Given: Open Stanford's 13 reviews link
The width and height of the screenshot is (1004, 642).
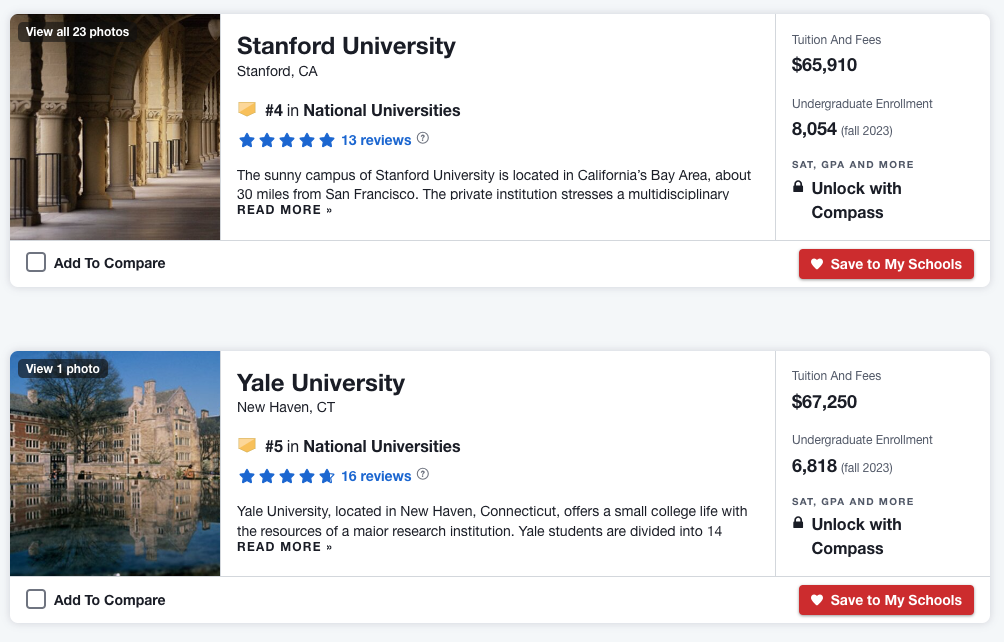Looking at the screenshot, I should [376, 140].
